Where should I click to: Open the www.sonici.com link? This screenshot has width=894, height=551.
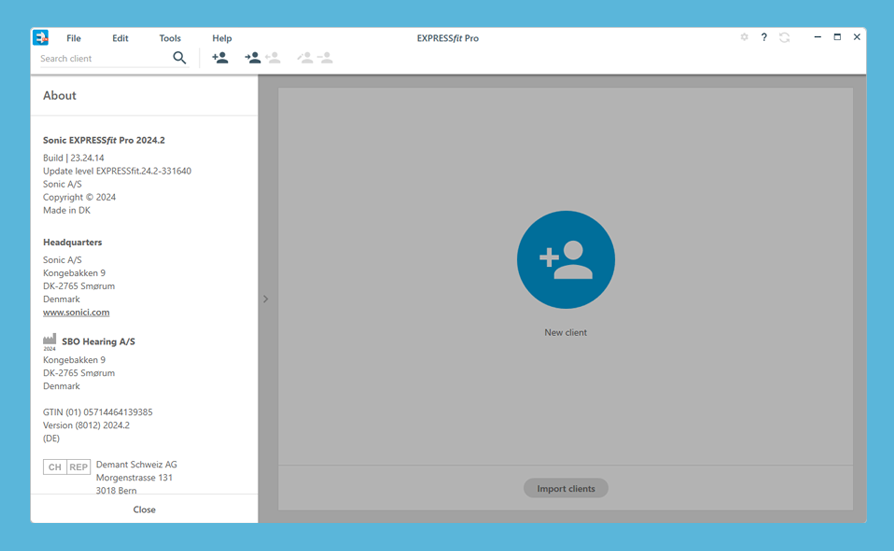(x=76, y=312)
